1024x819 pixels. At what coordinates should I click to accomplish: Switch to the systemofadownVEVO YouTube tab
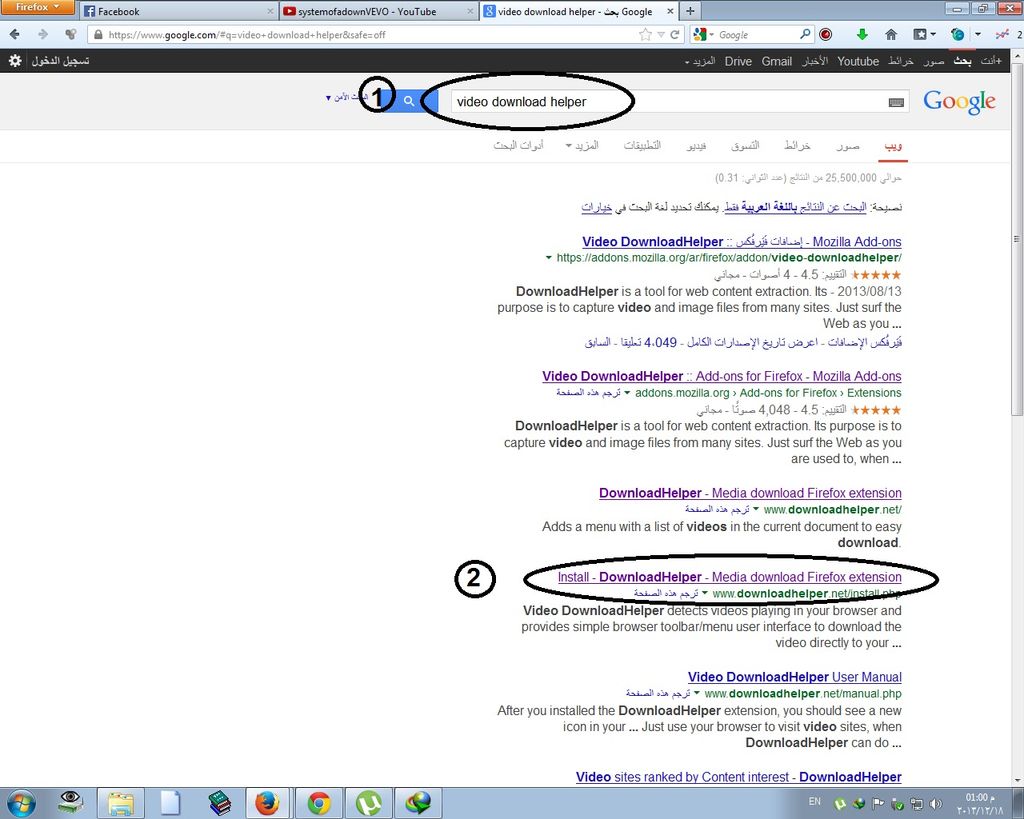(379, 11)
